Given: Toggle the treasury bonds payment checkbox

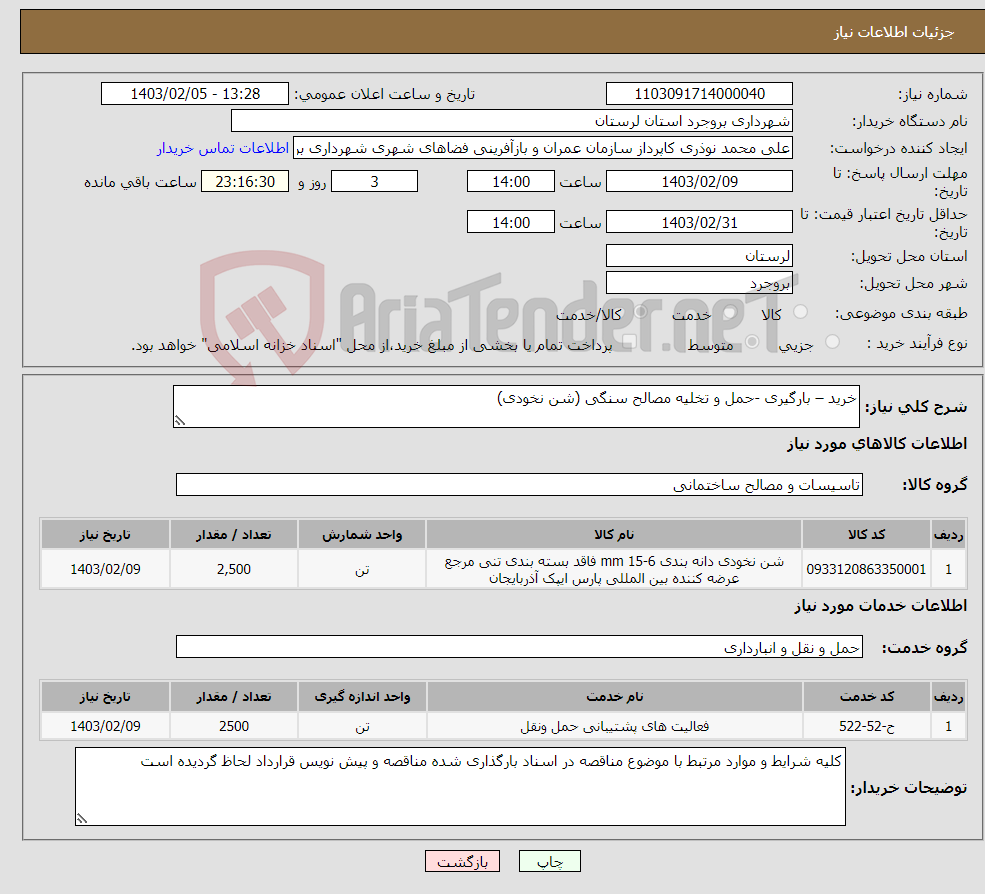Looking at the screenshot, I should tap(629, 342).
